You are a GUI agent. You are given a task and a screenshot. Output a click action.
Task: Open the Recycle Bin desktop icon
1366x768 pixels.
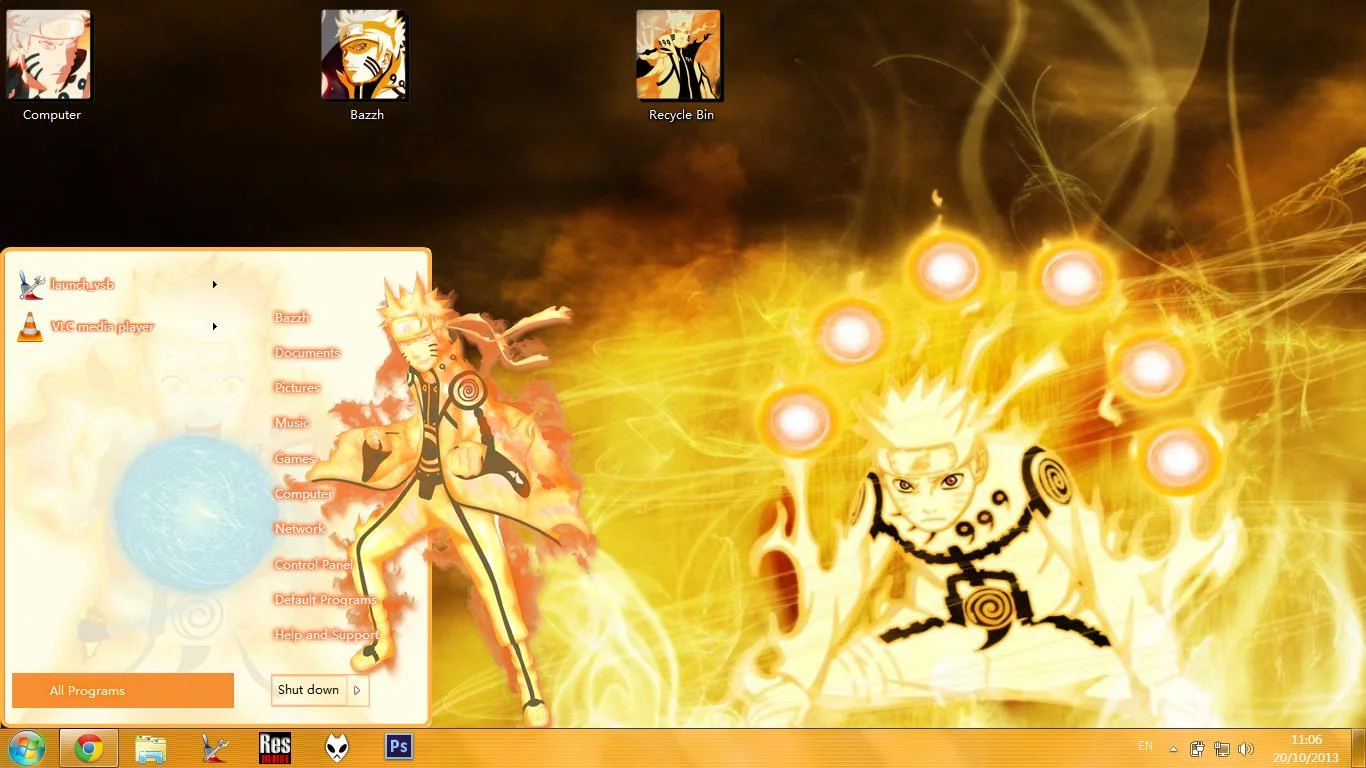pyautogui.click(x=680, y=66)
